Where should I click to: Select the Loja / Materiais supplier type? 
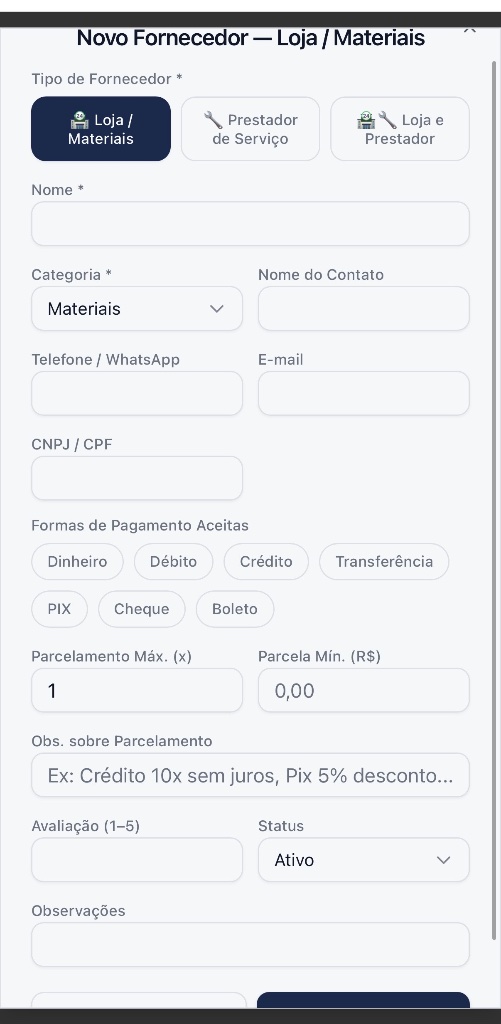pos(101,129)
